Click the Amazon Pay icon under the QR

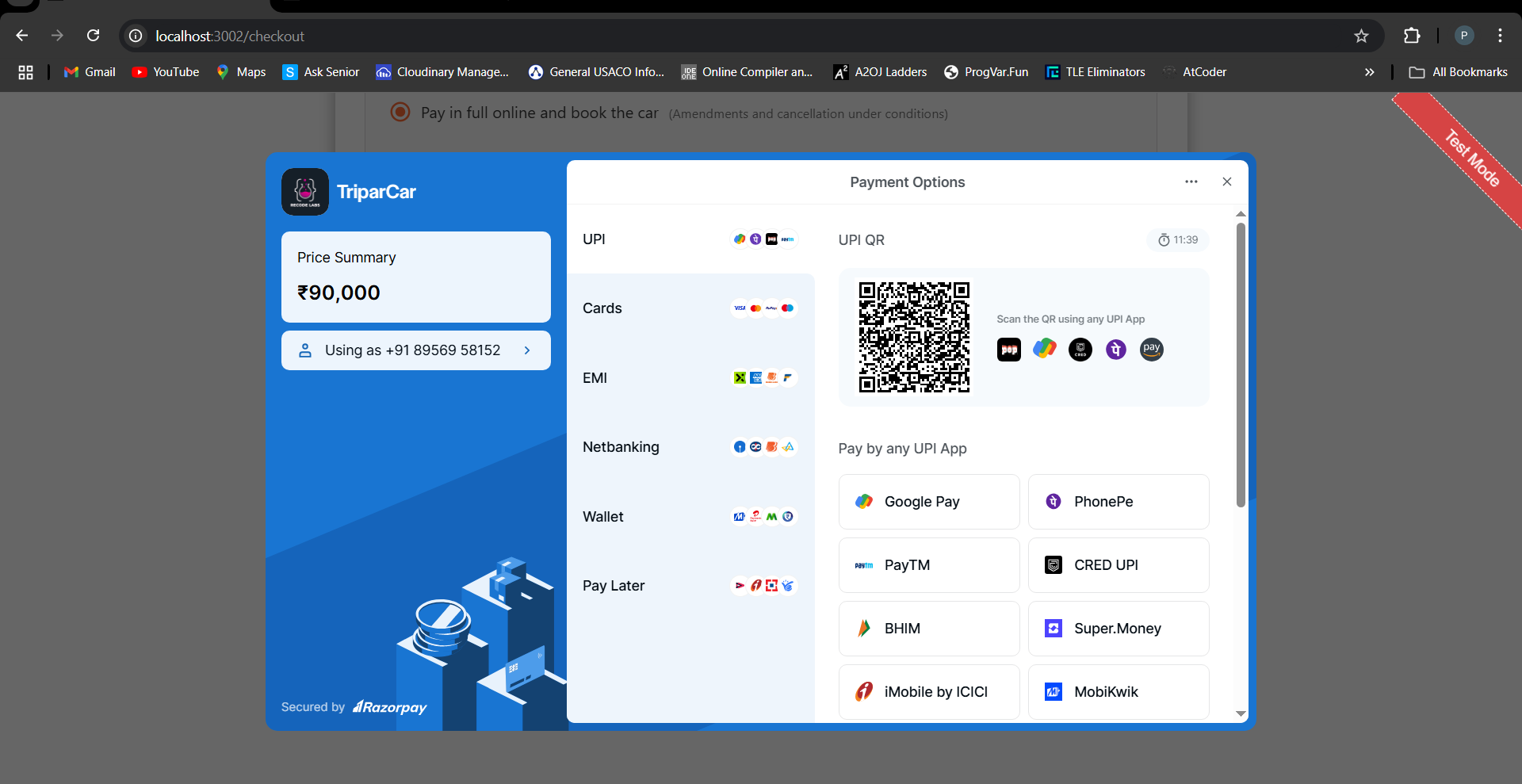1151,349
